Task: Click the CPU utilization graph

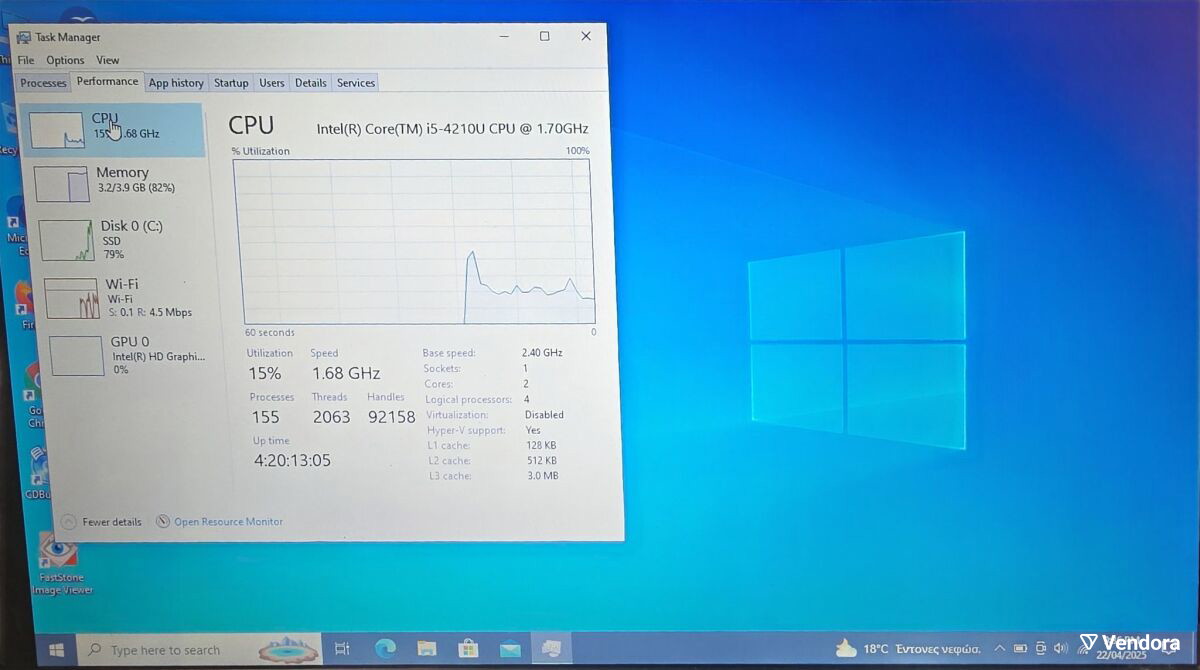Action: pos(414,241)
